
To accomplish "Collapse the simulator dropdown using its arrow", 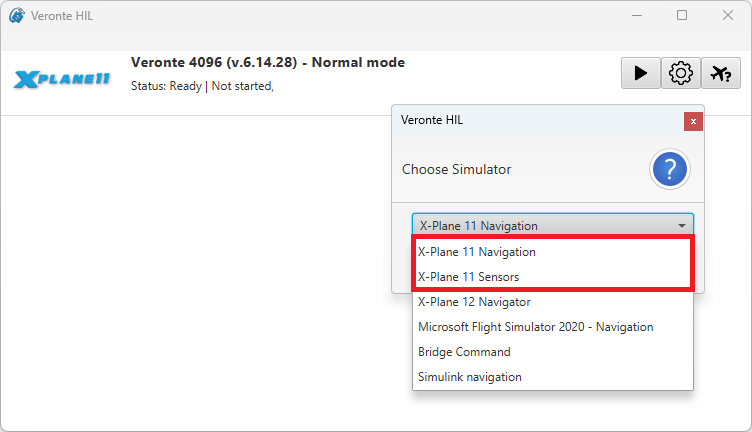I will pyautogui.click(x=681, y=226).
